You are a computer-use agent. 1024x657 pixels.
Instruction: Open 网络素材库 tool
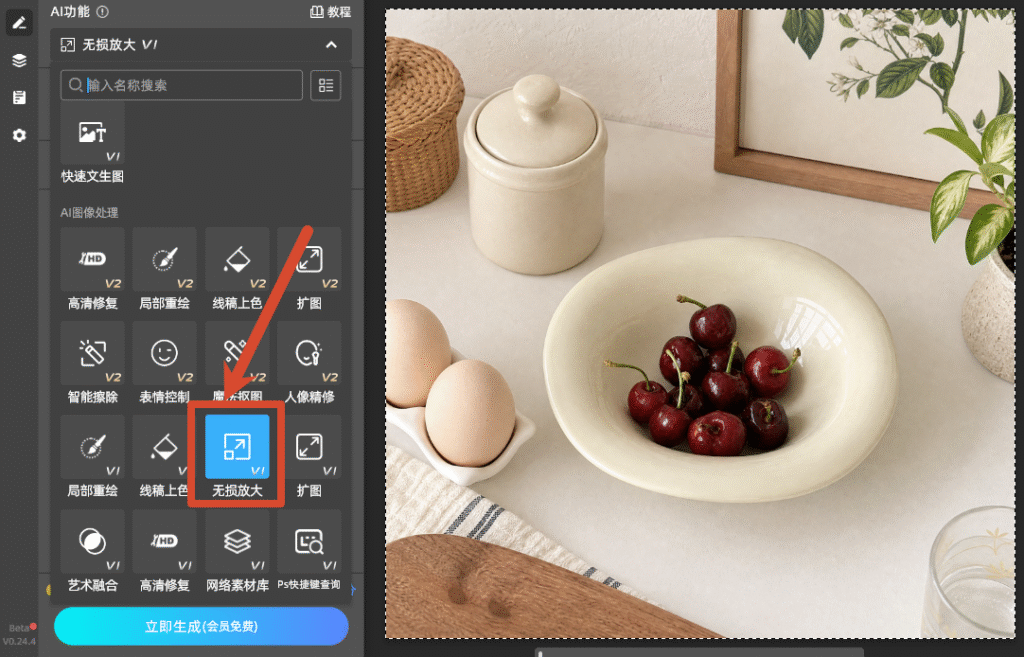tap(237, 551)
